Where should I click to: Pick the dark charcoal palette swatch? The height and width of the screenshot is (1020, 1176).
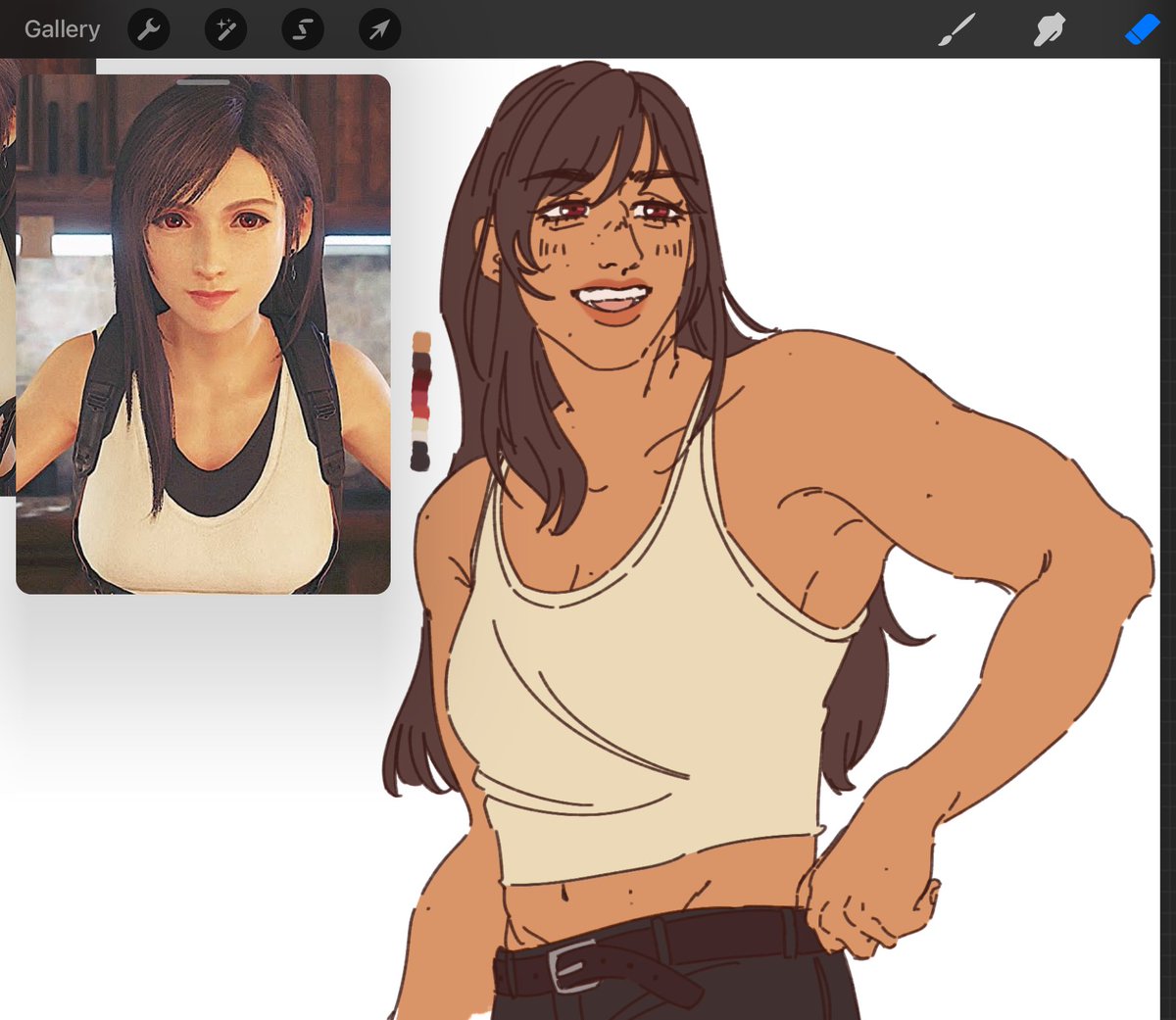[x=420, y=457]
